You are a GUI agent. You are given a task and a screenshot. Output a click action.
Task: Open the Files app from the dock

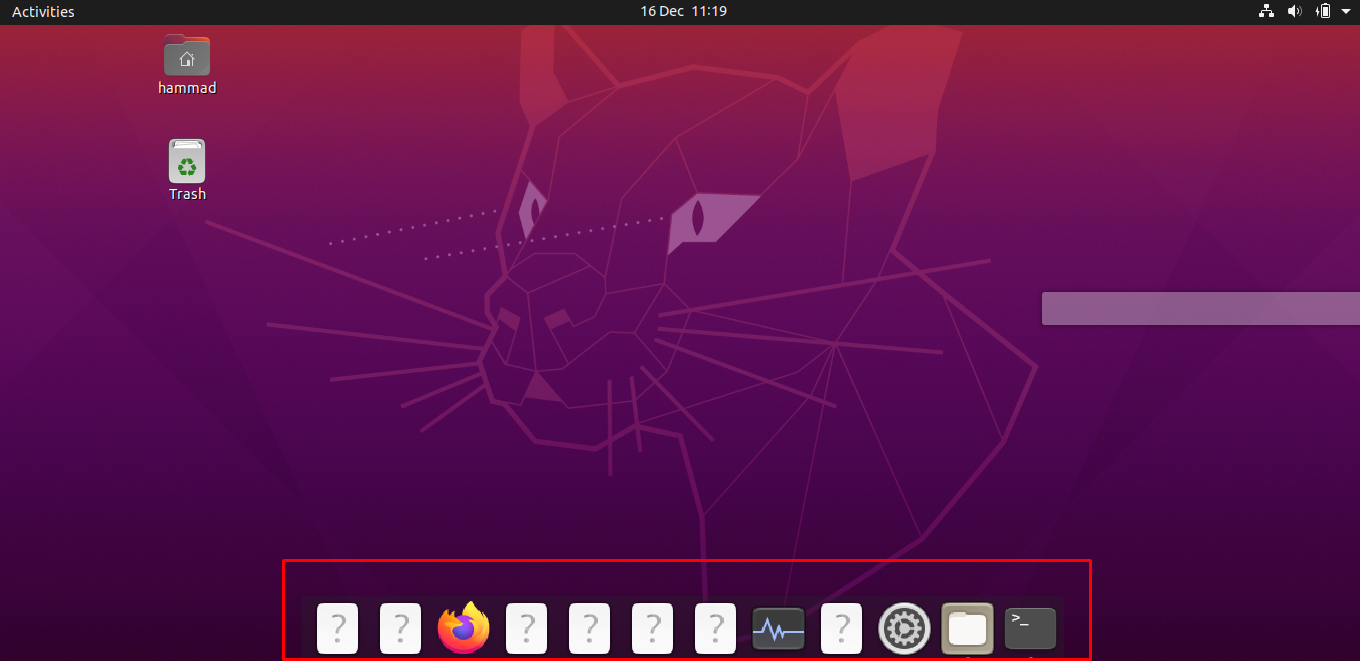pyautogui.click(x=967, y=628)
